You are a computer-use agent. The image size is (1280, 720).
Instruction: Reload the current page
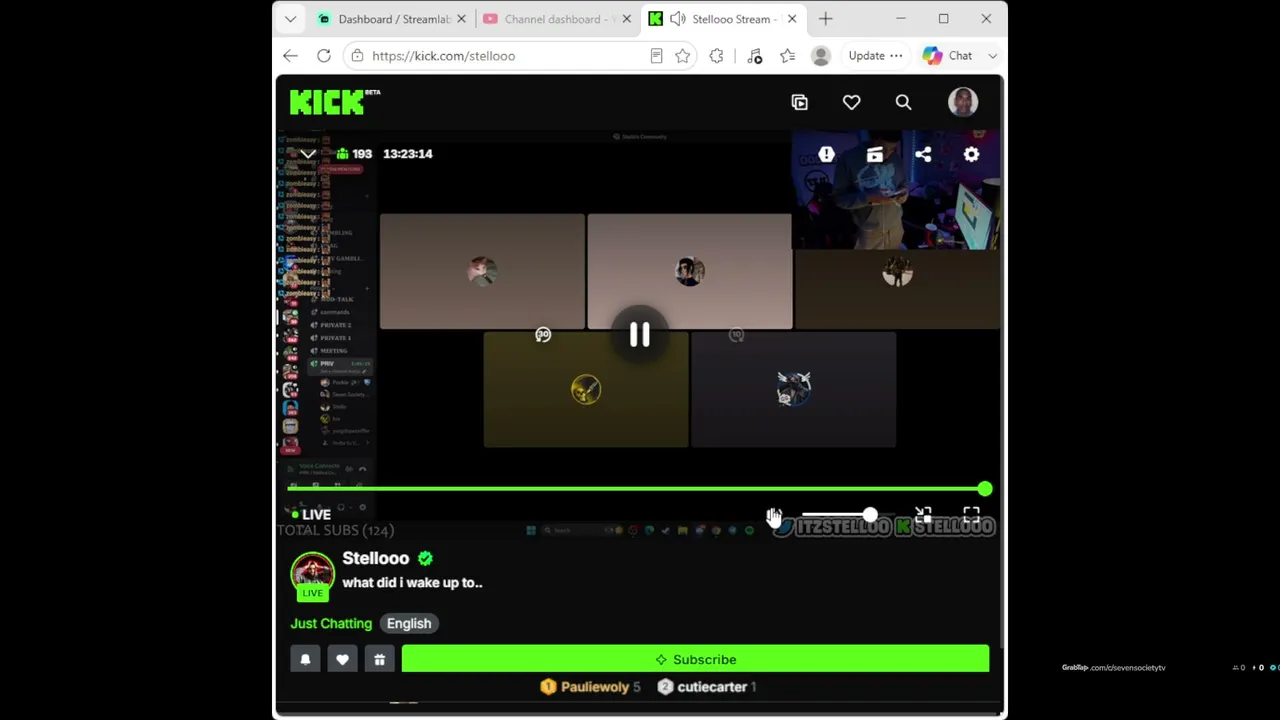[x=324, y=56]
